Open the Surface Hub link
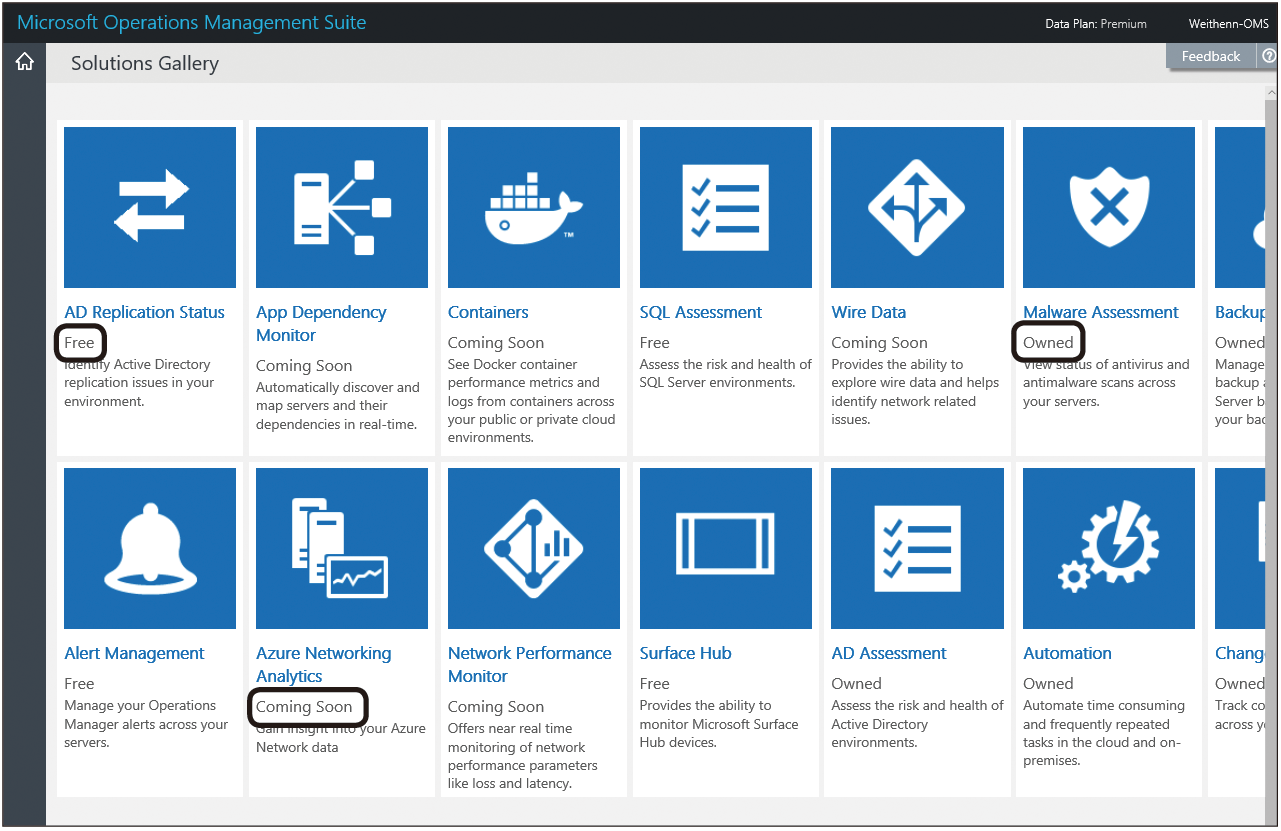Viewport: 1281px width, 831px height. click(686, 653)
